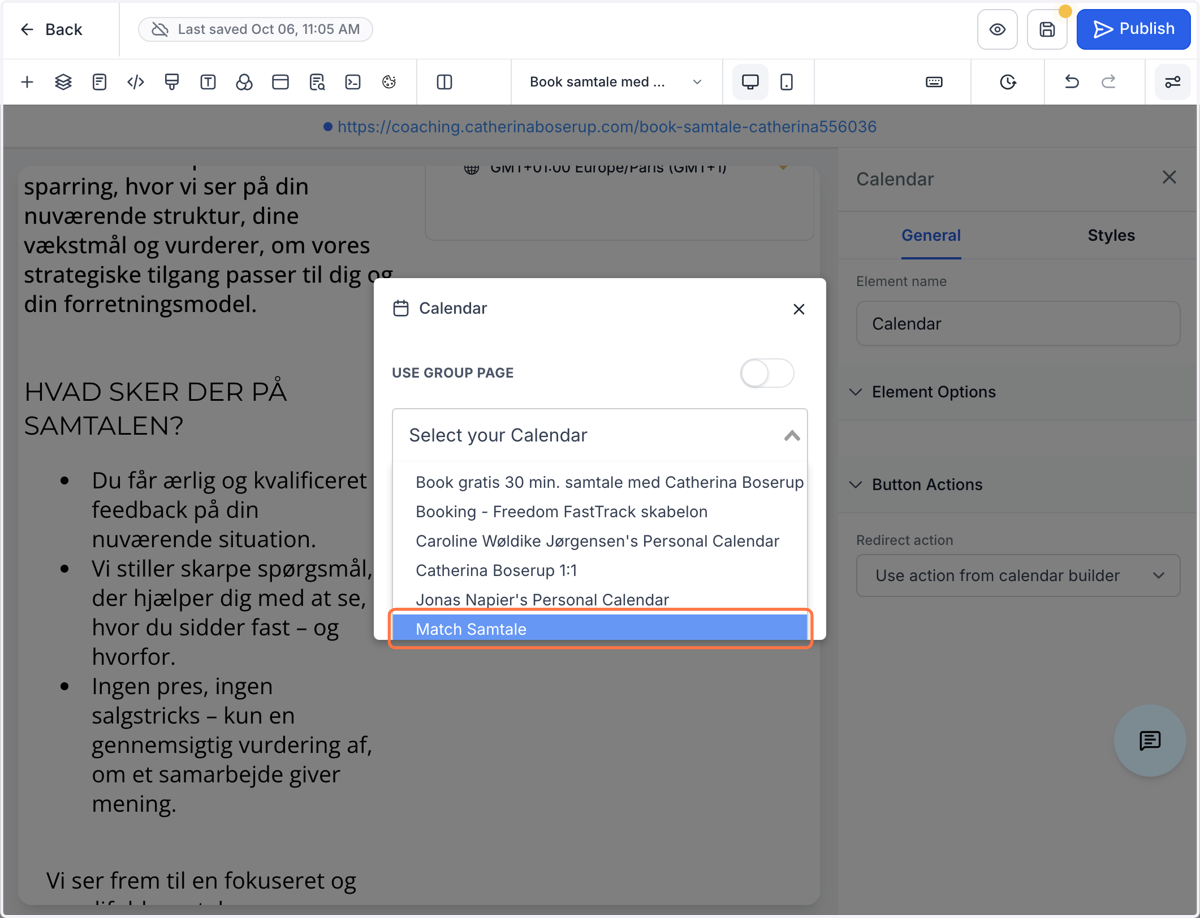Close the Calendar popup dialog
The width and height of the screenshot is (1200, 918).
pyautogui.click(x=798, y=309)
